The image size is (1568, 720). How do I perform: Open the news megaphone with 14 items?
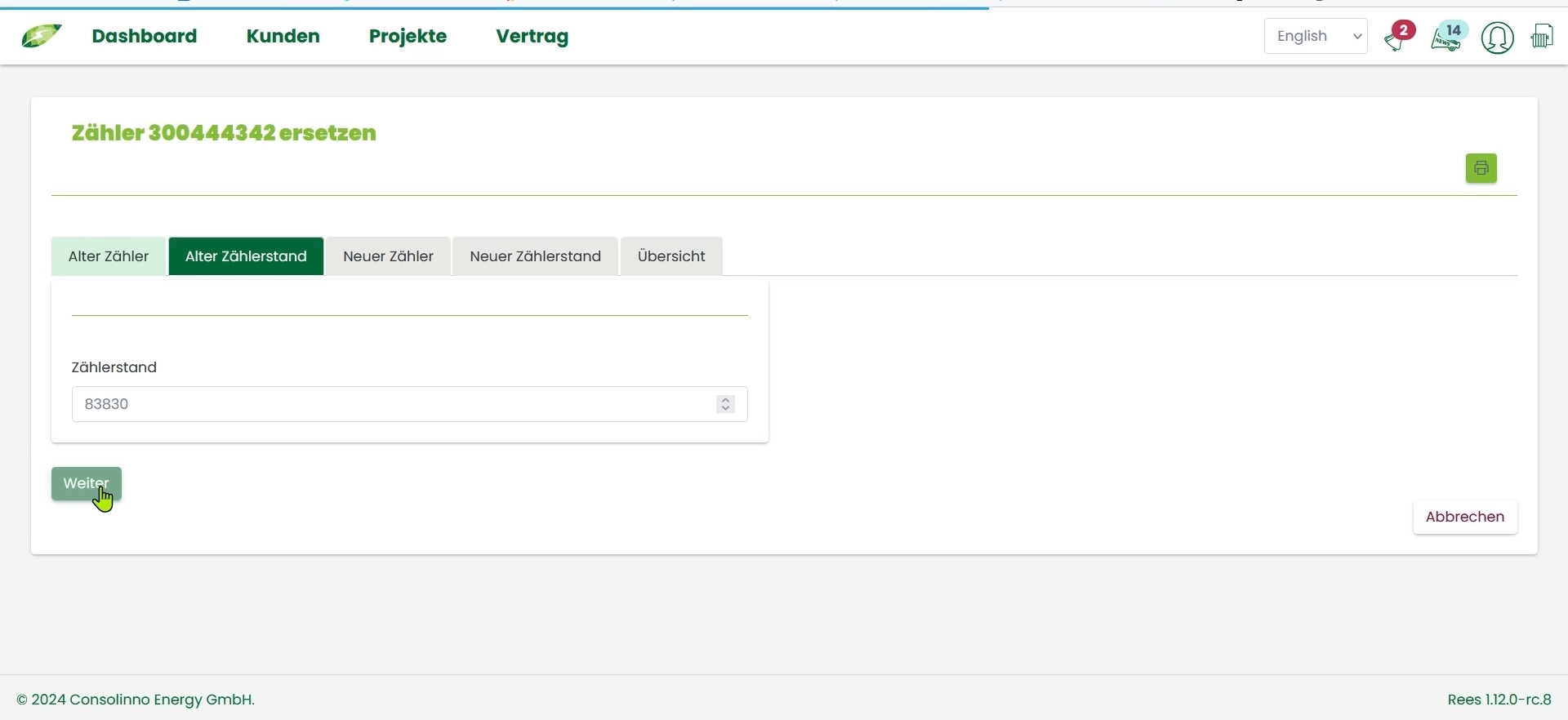[x=1447, y=38]
